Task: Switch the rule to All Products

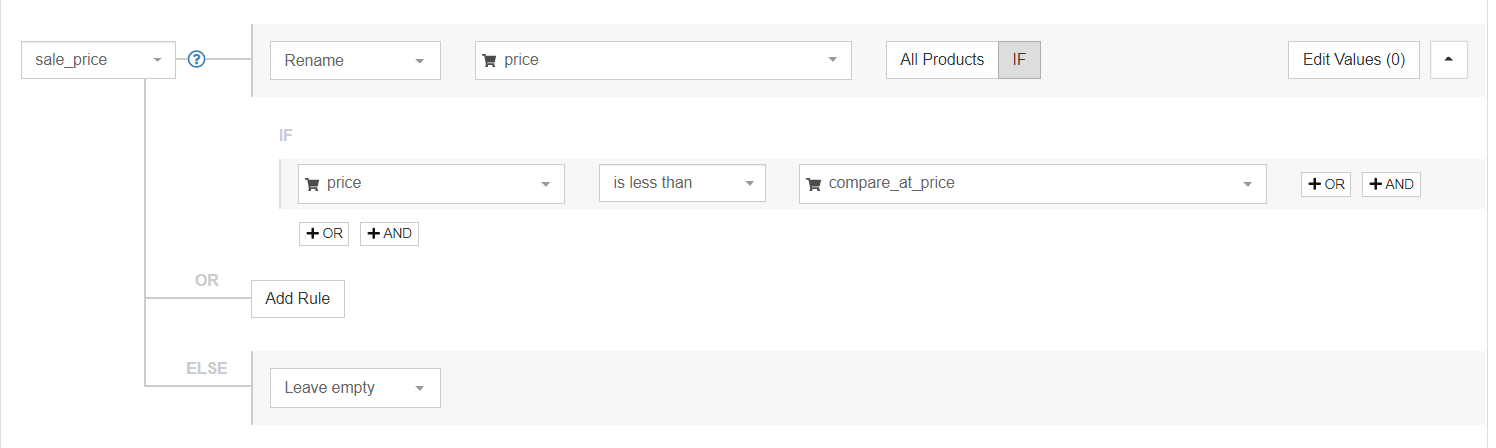Action: click(942, 60)
